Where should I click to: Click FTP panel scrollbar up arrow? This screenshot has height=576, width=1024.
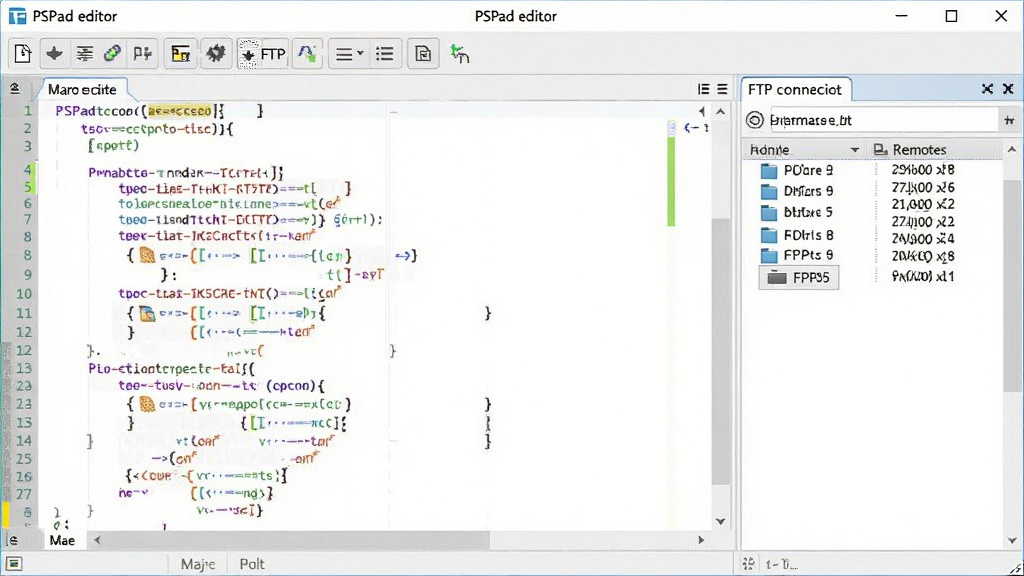pyautogui.click(x=1012, y=150)
